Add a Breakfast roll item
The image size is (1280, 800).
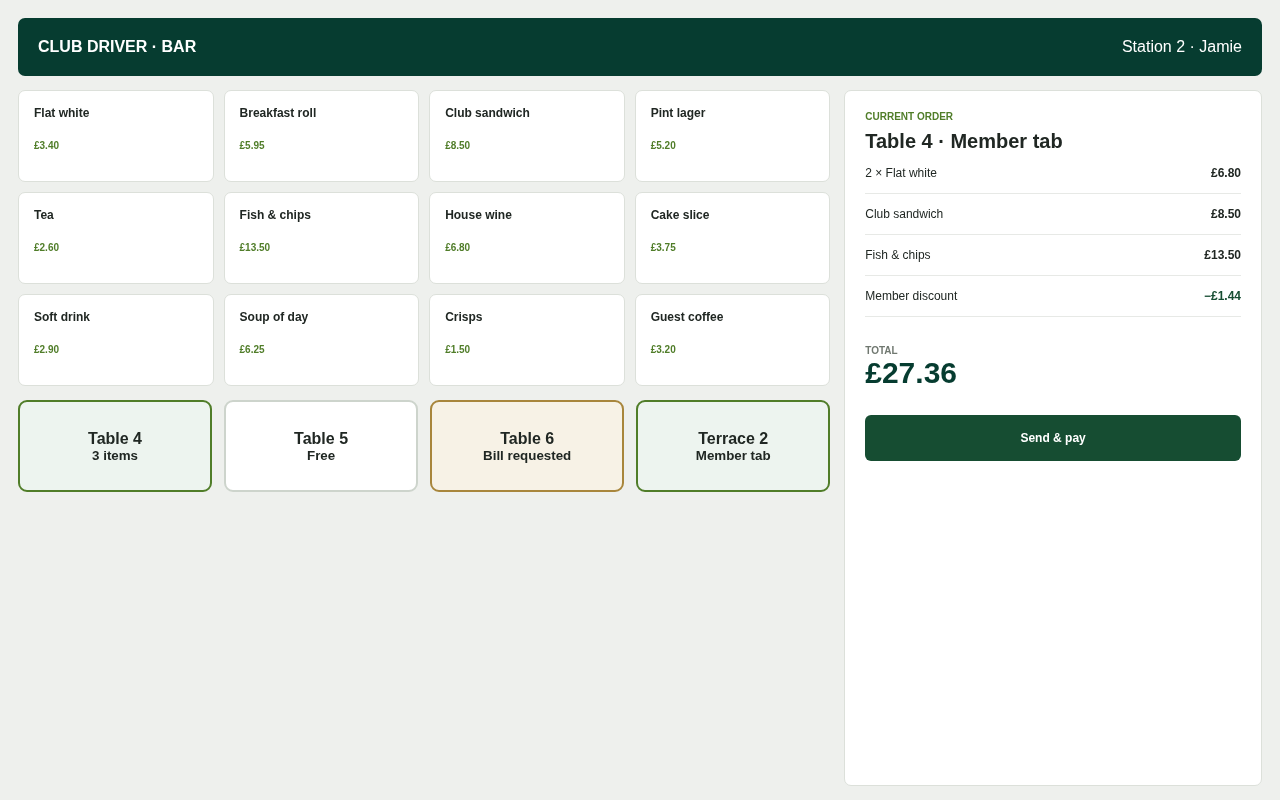point(321,136)
